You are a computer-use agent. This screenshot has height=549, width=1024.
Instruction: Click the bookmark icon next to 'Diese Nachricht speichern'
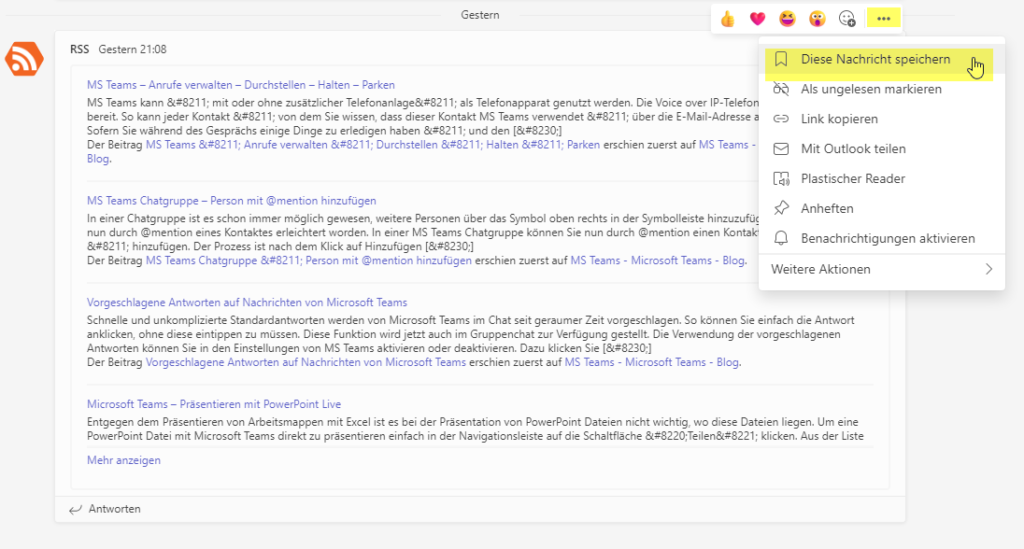[x=780, y=59]
